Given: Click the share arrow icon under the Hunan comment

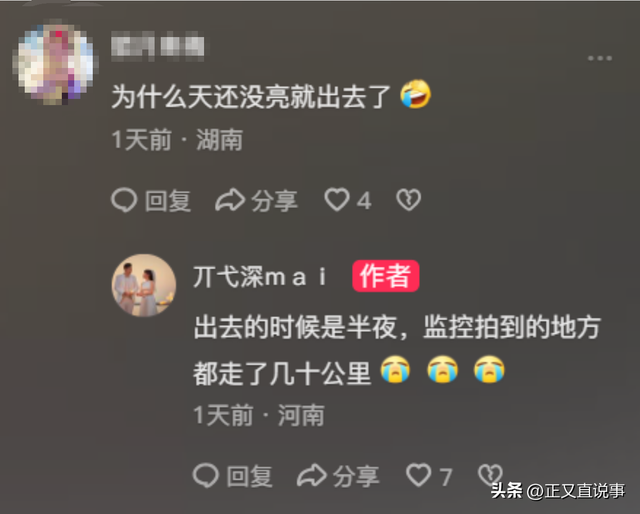Looking at the screenshot, I should pos(230,200).
